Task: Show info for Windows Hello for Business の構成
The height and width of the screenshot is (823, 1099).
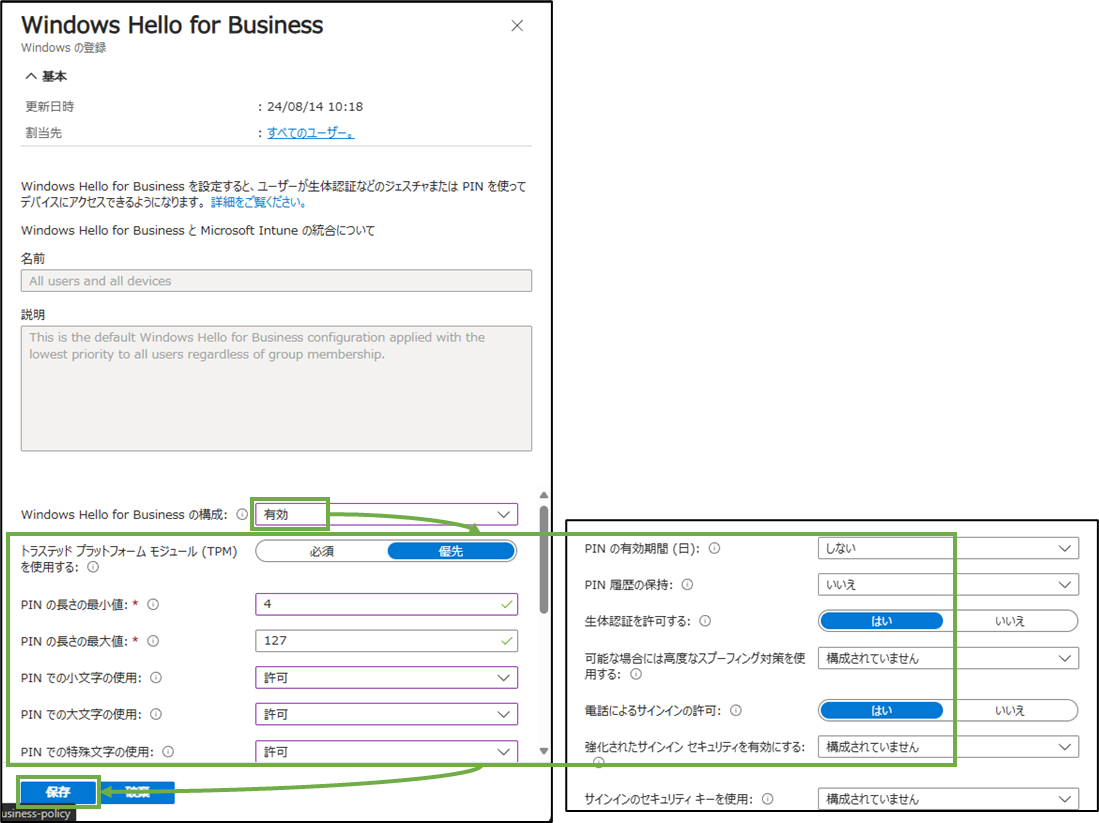Action: 242,515
